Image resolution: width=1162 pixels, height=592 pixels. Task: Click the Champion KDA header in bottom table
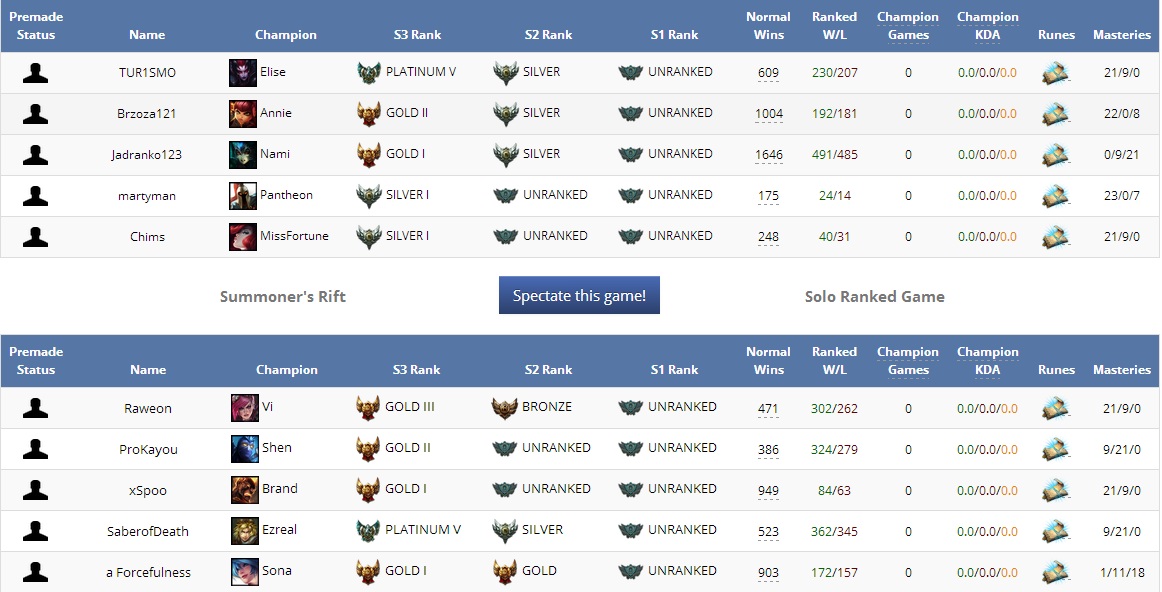987,361
